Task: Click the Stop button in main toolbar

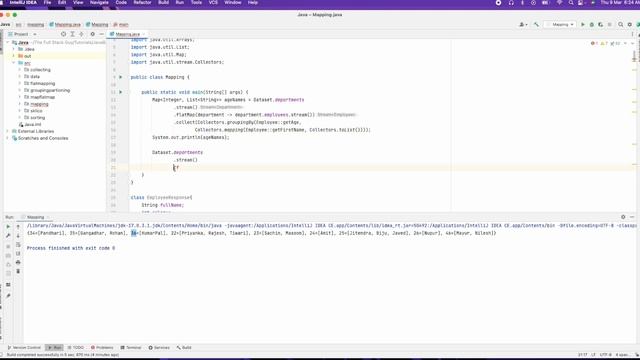Action: (610, 24)
